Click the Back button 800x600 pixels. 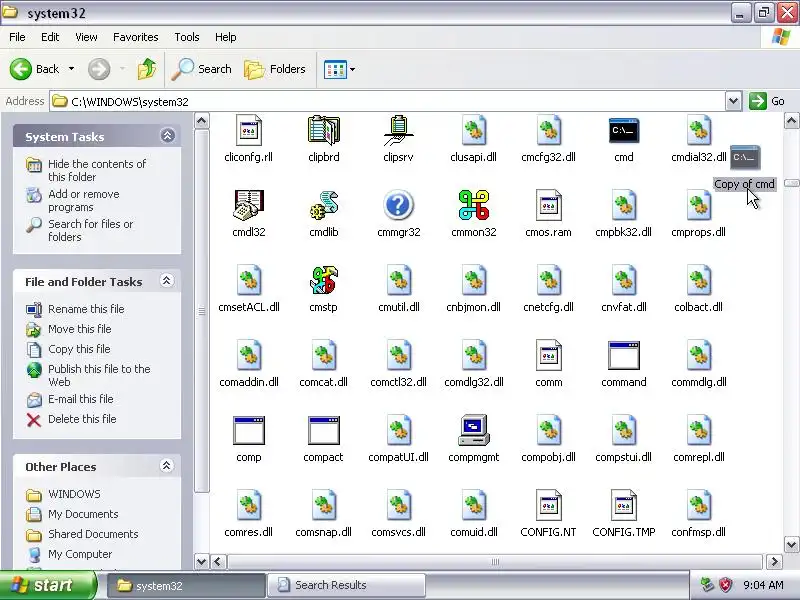tap(35, 69)
